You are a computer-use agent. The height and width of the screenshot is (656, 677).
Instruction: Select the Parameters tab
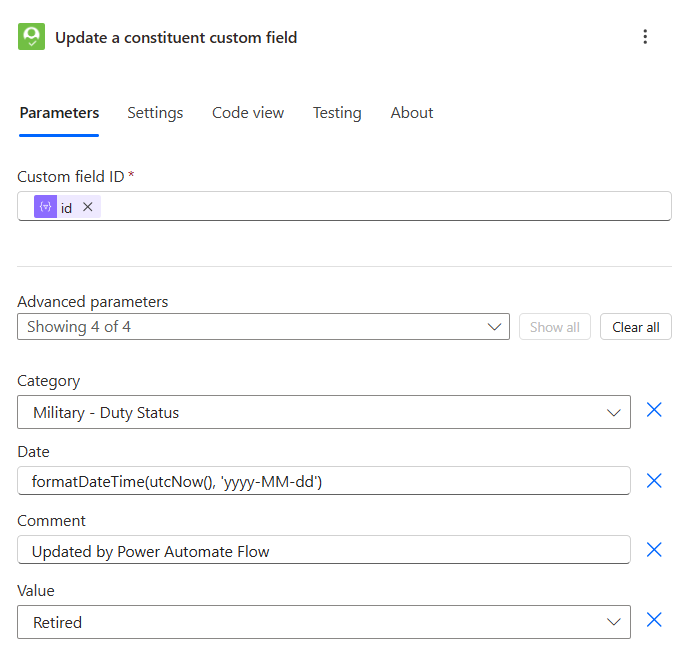[x=59, y=113]
